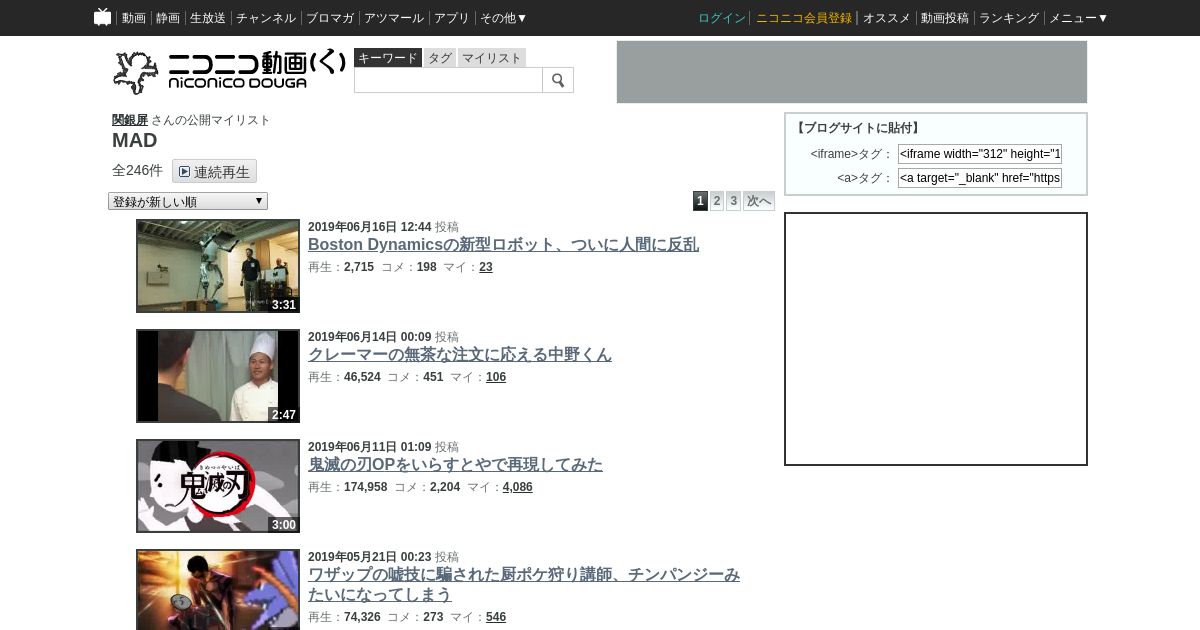
Task: Go to page 2 of the list
Action: 717,201
